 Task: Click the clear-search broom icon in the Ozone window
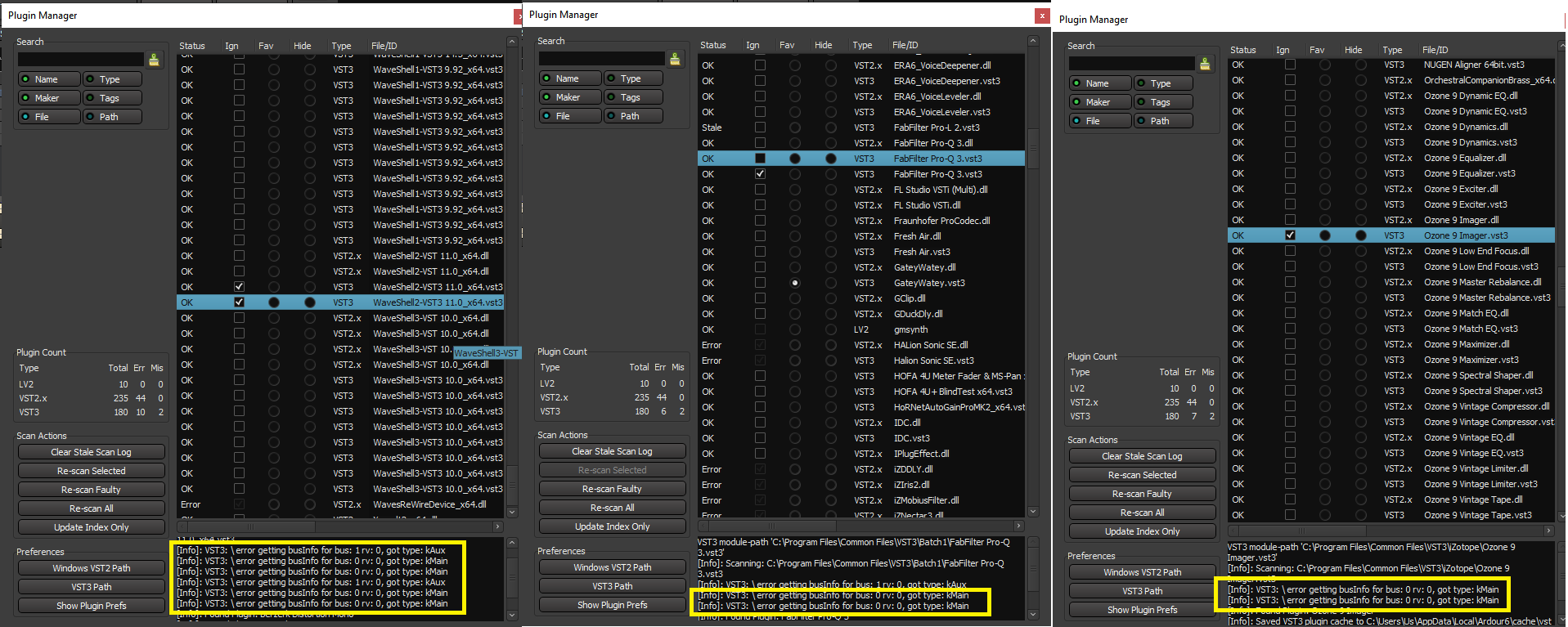(x=1205, y=64)
